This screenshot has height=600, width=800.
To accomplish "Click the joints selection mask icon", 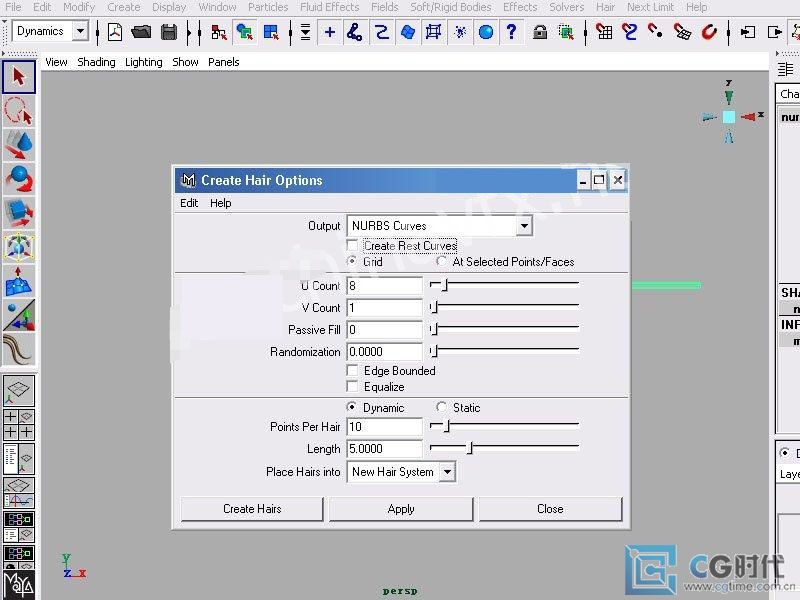I will tap(355, 33).
